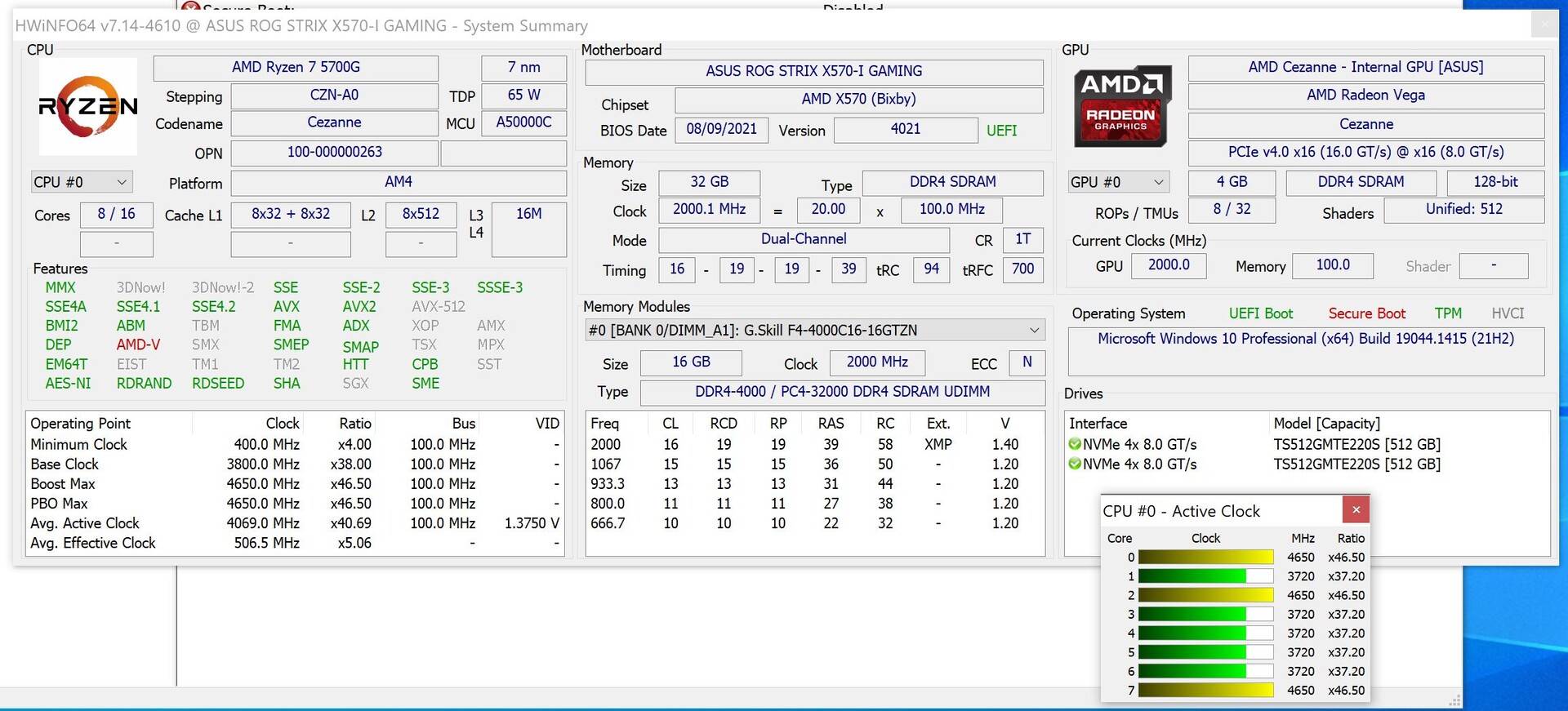Click the tRFC 700 value
This screenshot has width=1568, height=711.
1023,269
